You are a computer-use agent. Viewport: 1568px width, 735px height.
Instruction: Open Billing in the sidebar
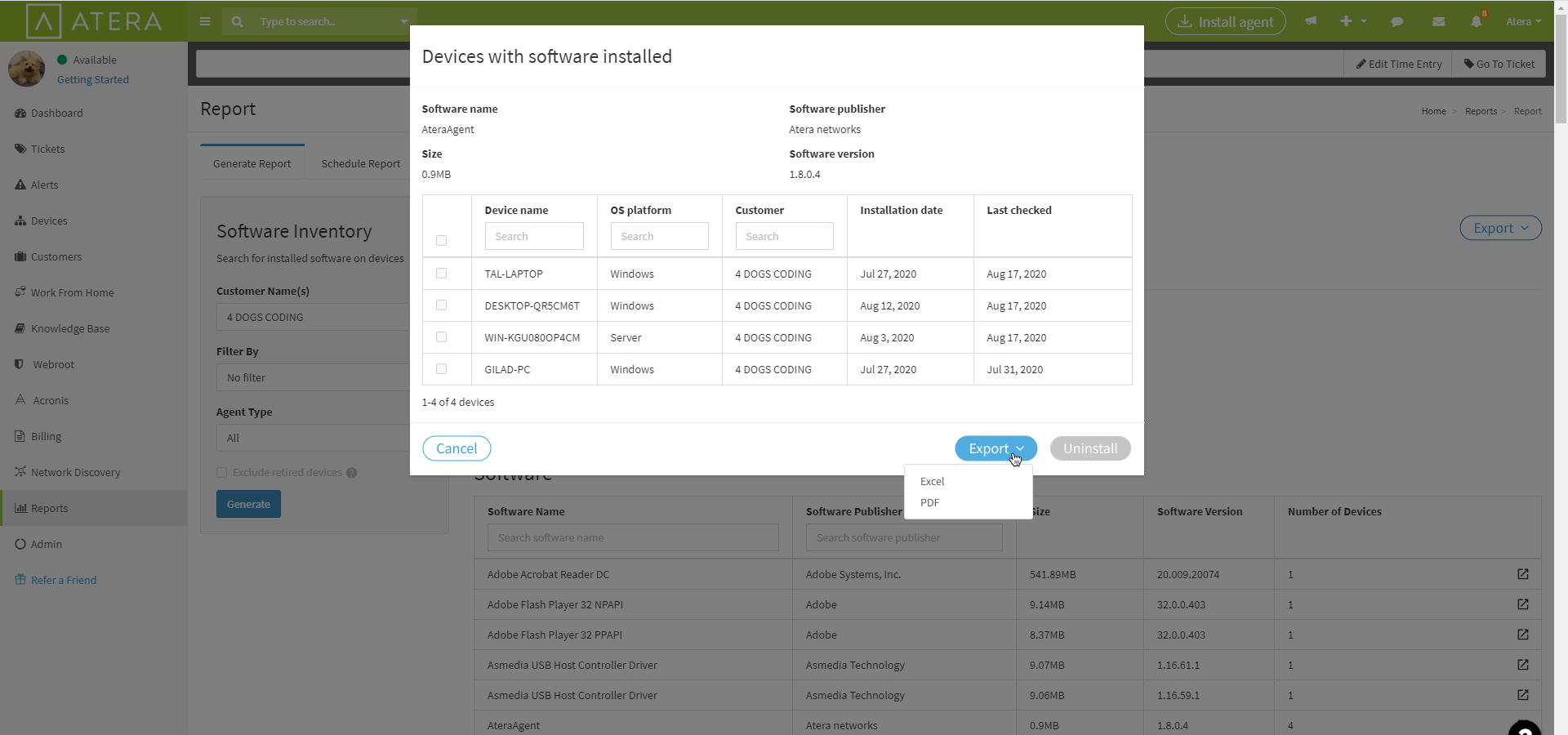pyautogui.click(x=46, y=436)
